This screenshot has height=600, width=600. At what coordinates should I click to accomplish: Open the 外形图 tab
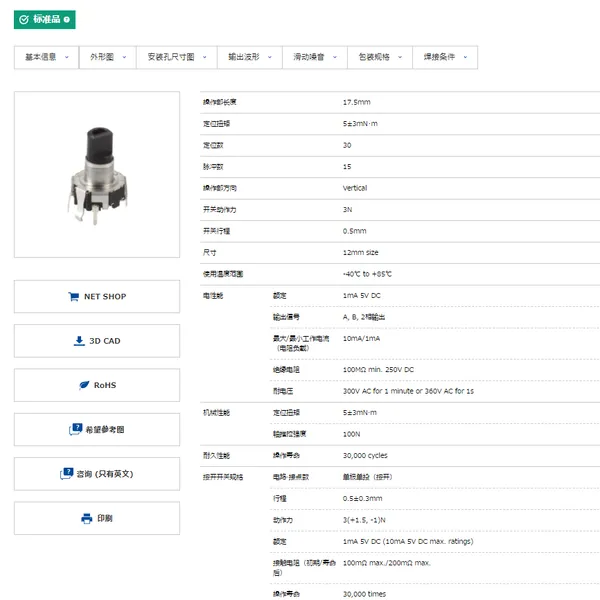pyautogui.click(x=108, y=57)
